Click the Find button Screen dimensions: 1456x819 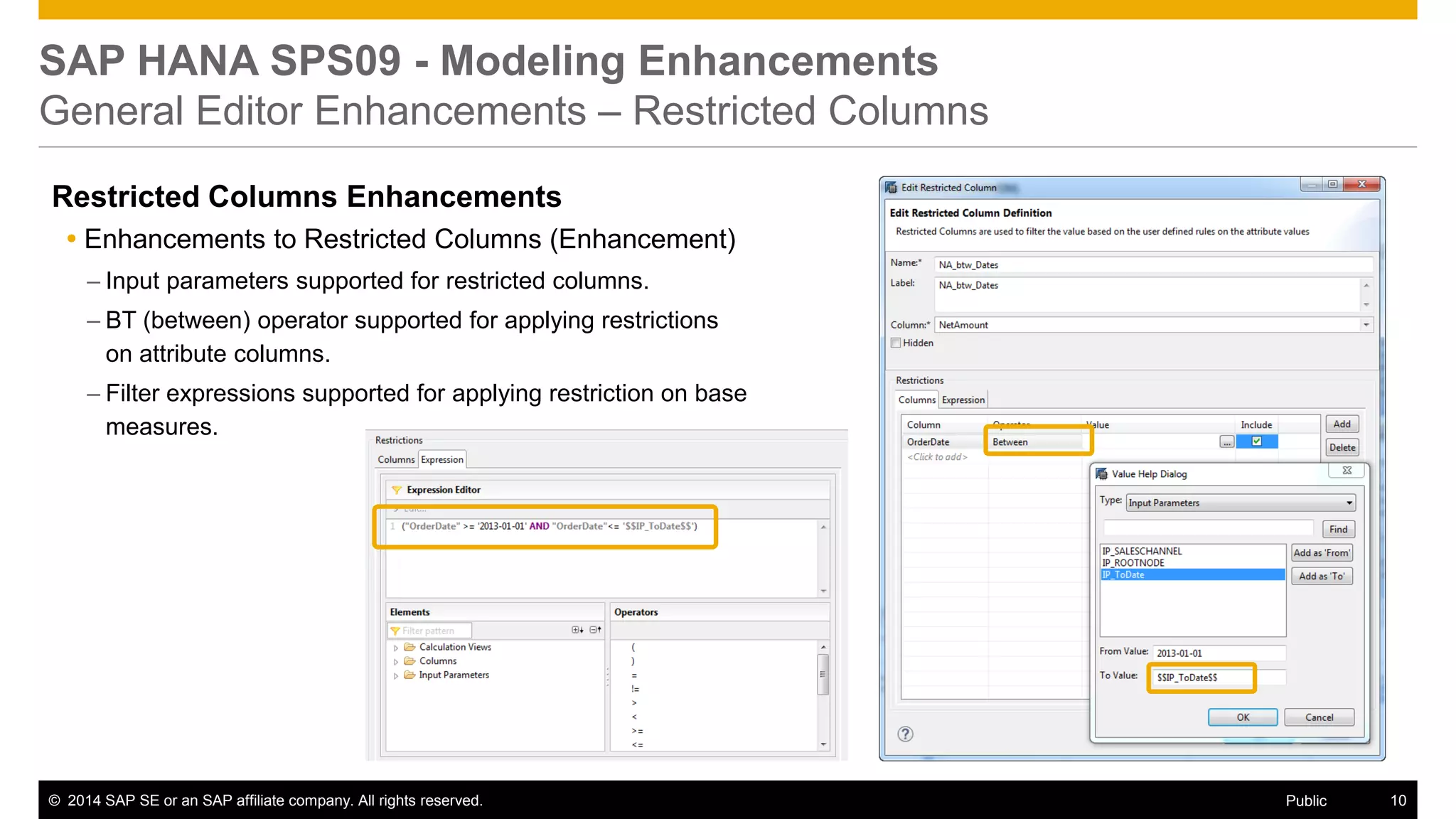point(1338,529)
